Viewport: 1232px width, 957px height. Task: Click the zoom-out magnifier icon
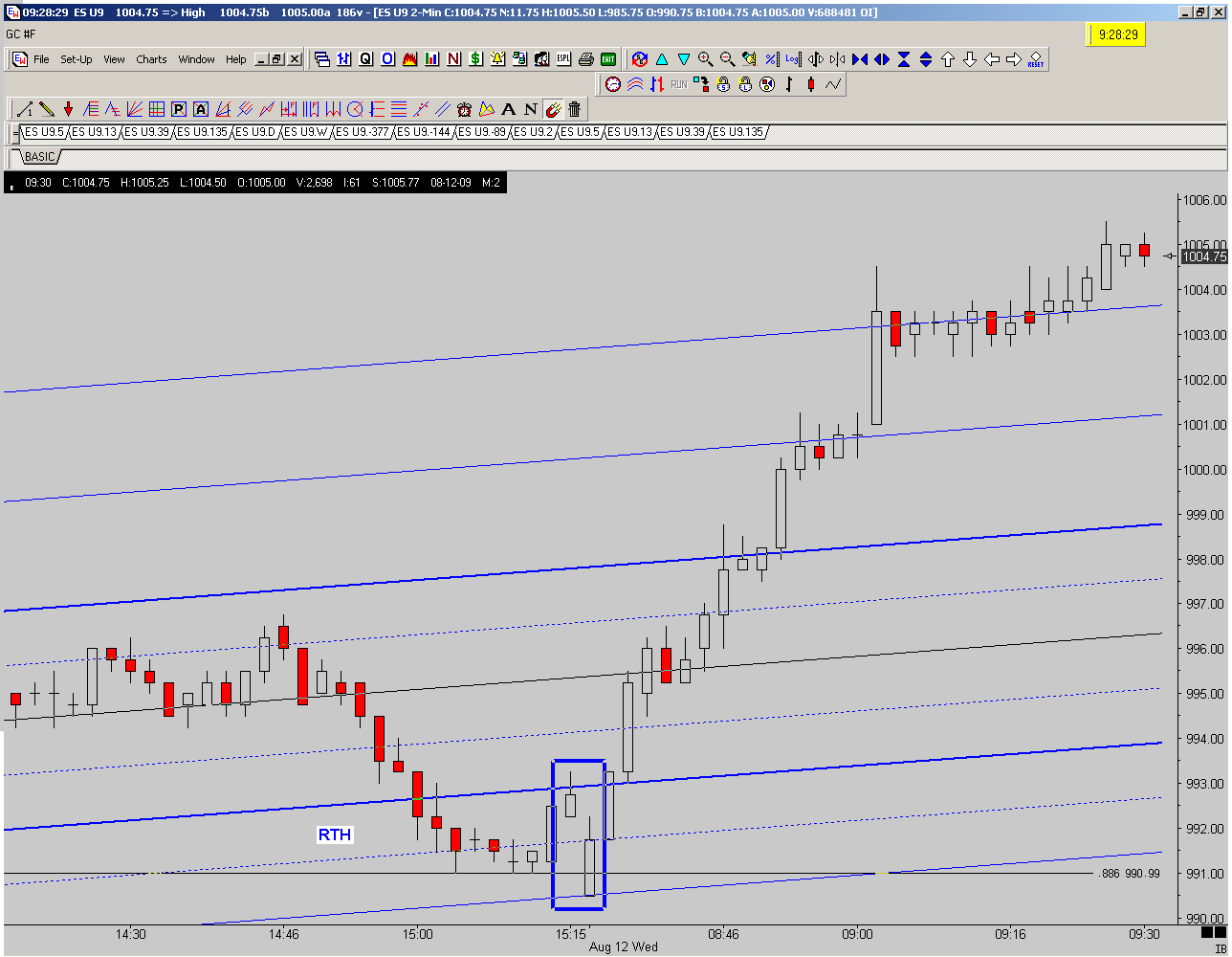(727, 58)
